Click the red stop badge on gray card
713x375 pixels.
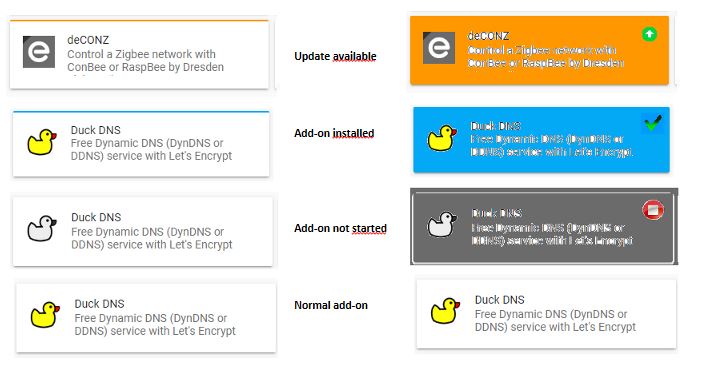(653, 210)
